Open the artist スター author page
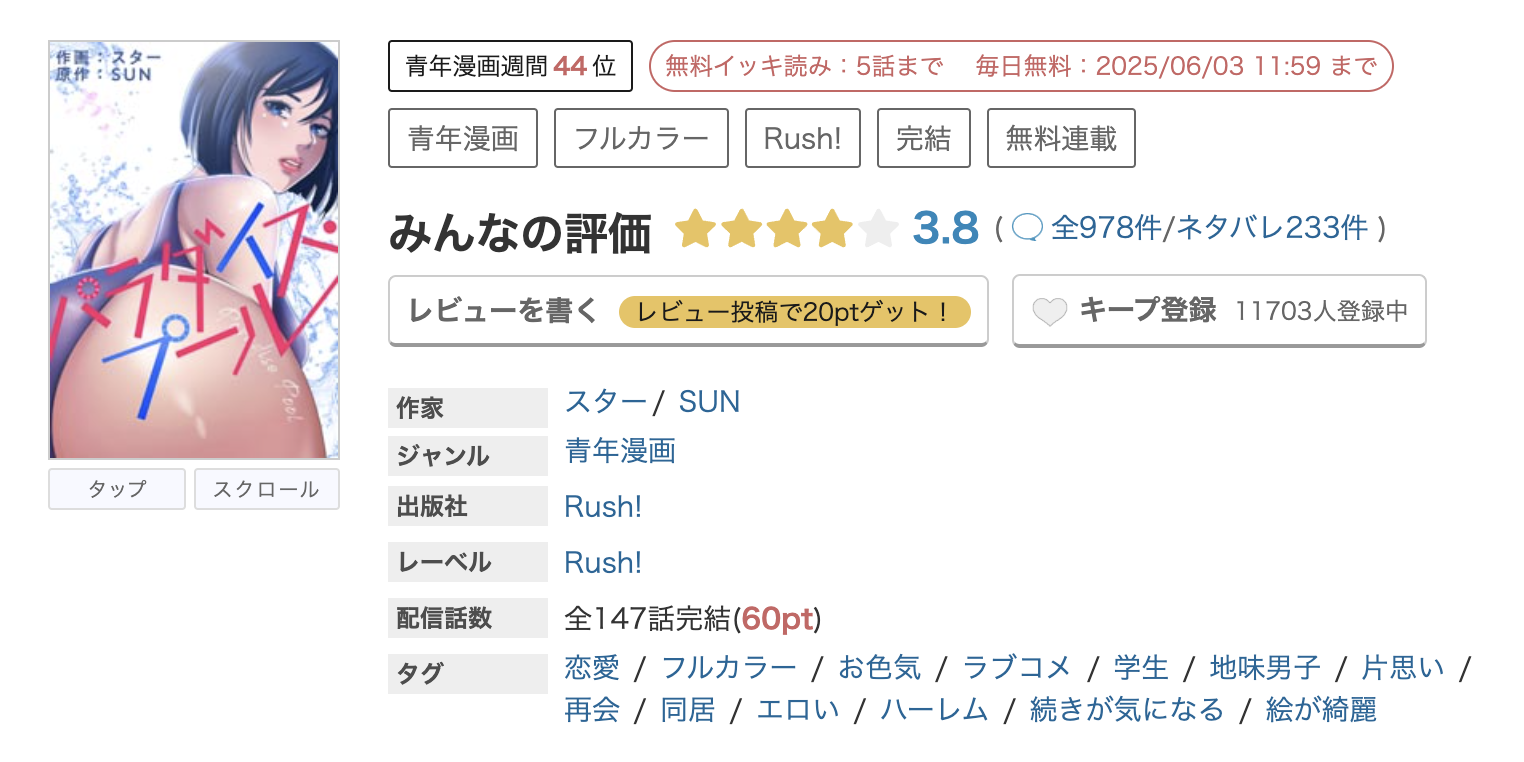This screenshot has width=1524, height=762. coord(605,401)
